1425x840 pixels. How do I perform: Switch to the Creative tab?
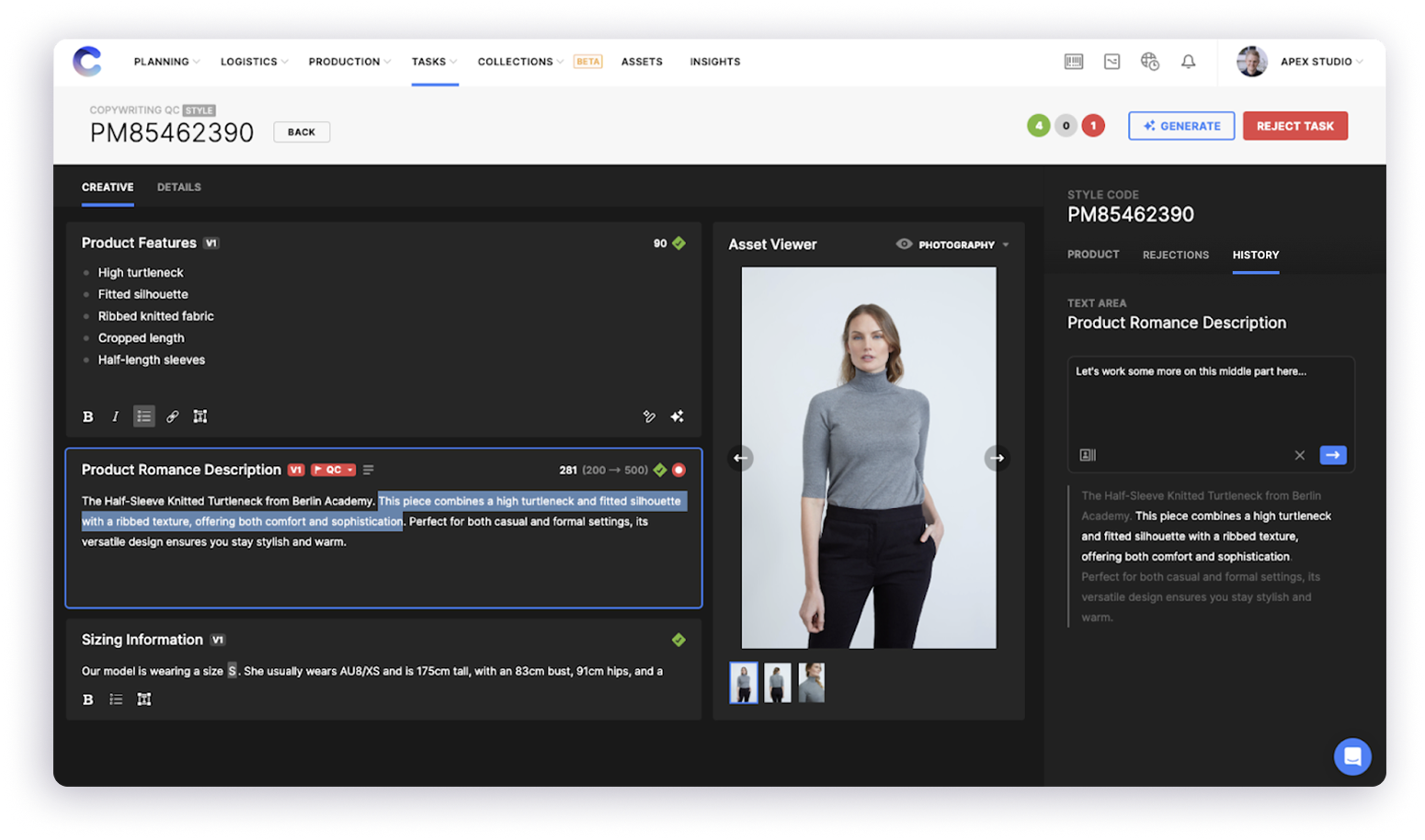click(x=108, y=187)
